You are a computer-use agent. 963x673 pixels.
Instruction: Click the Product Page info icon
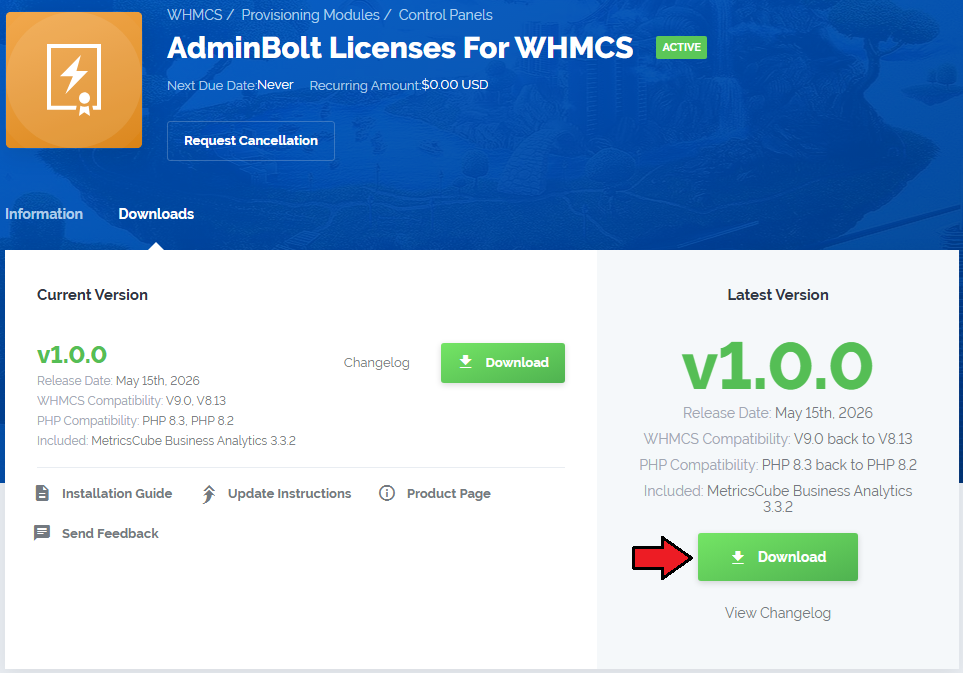pos(387,493)
